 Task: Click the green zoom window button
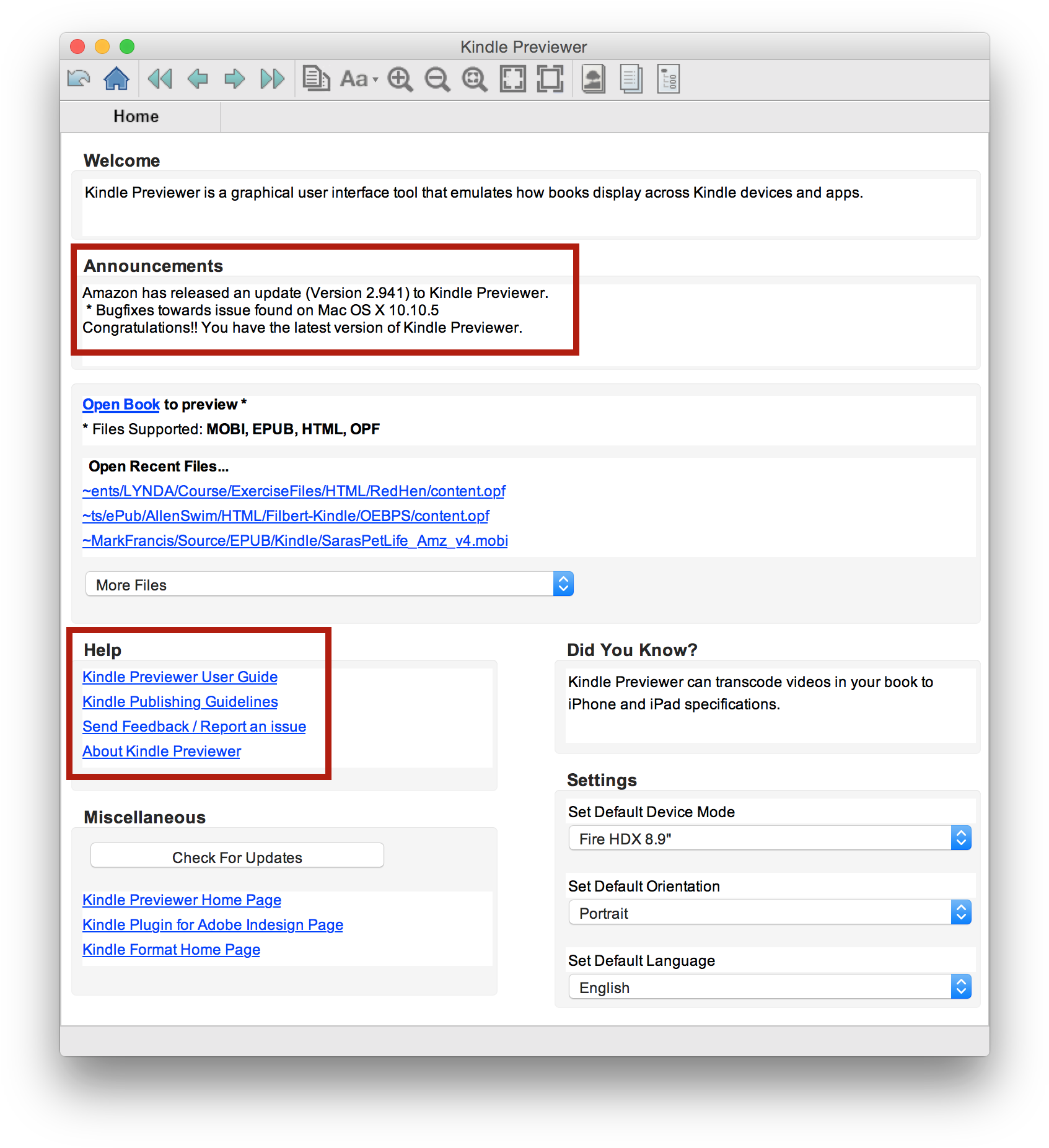click(127, 46)
